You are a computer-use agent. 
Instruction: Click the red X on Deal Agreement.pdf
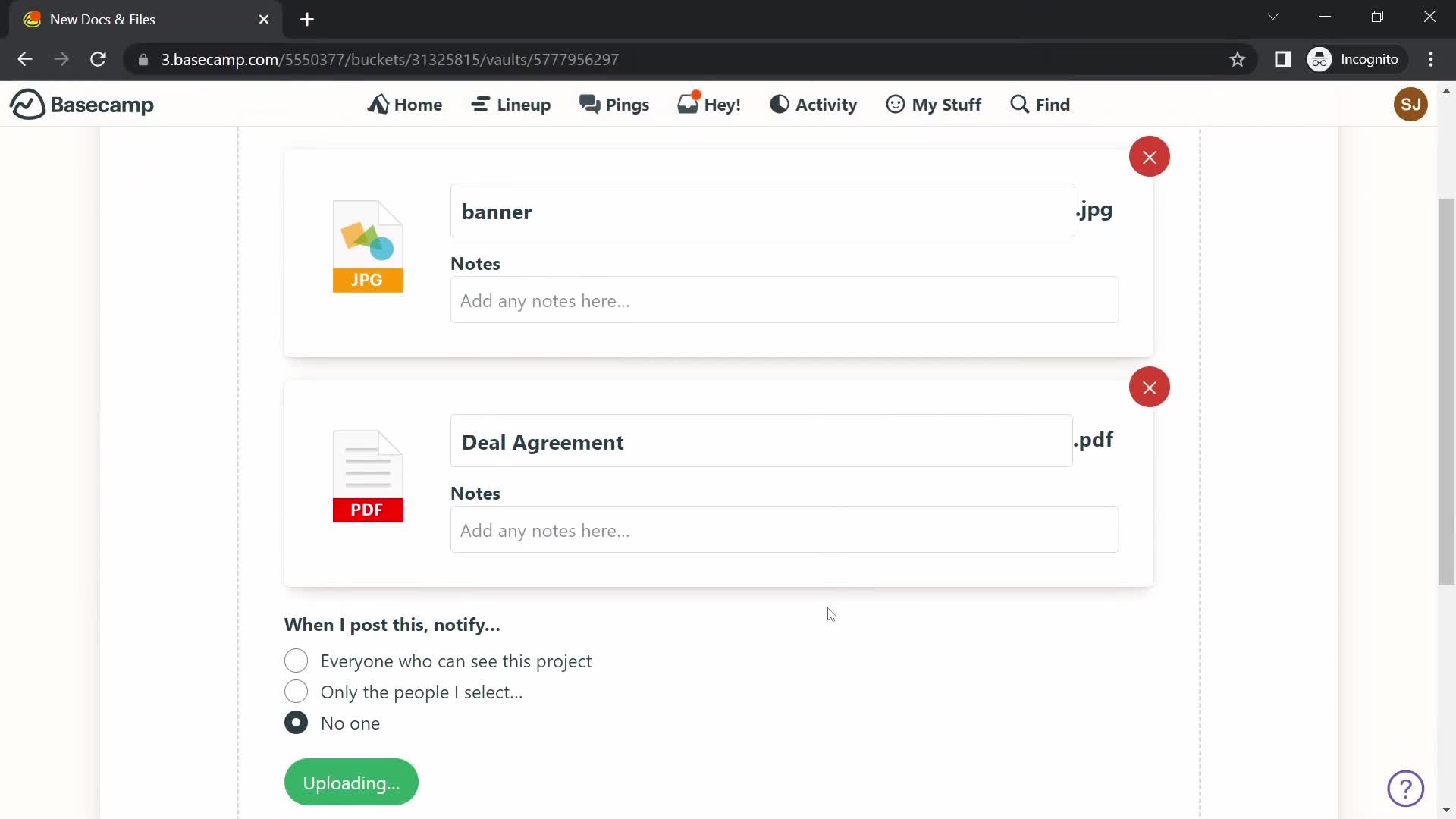coord(1149,388)
